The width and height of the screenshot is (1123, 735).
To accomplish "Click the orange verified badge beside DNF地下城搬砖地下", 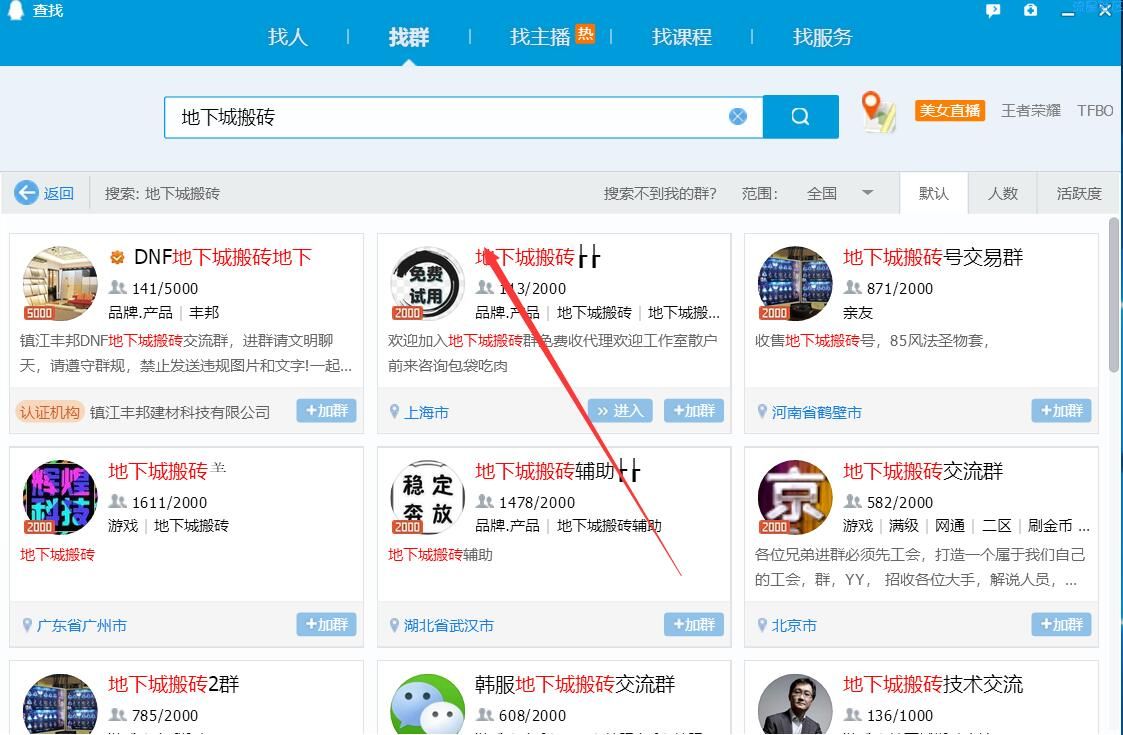I will [x=117, y=257].
